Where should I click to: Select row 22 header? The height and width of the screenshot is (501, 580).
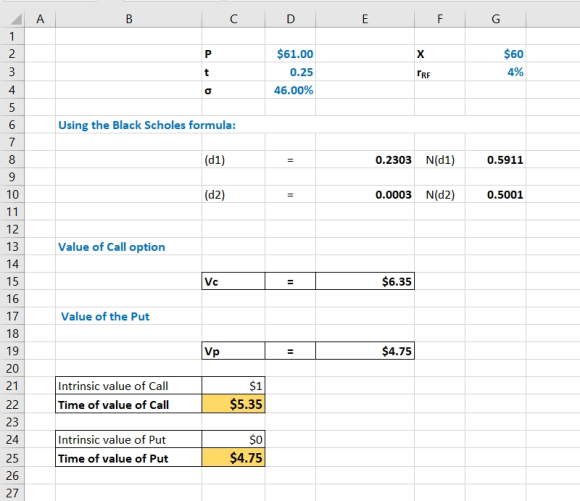coord(12,404)
